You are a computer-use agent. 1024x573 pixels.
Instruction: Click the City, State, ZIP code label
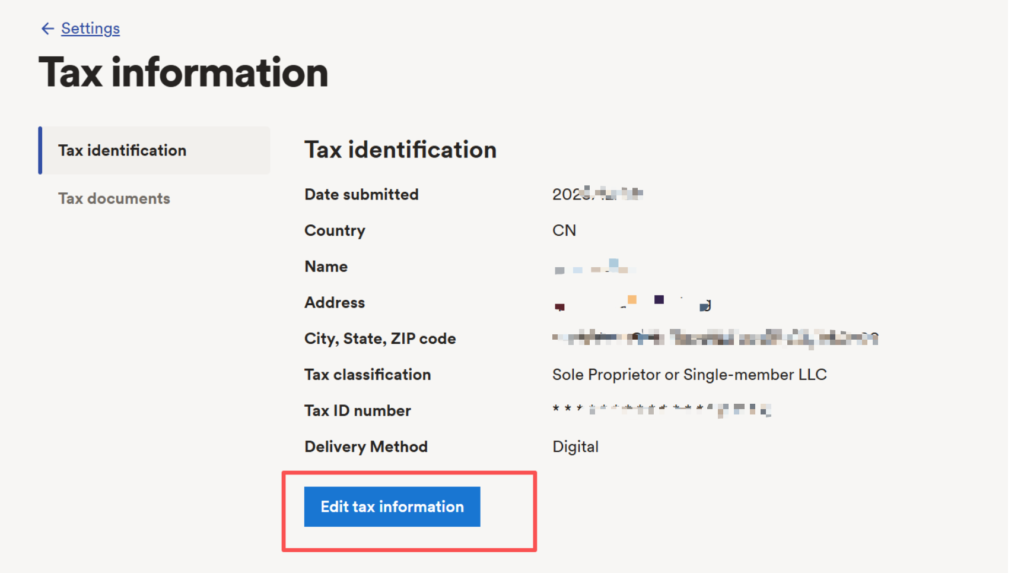coord(380,339)
